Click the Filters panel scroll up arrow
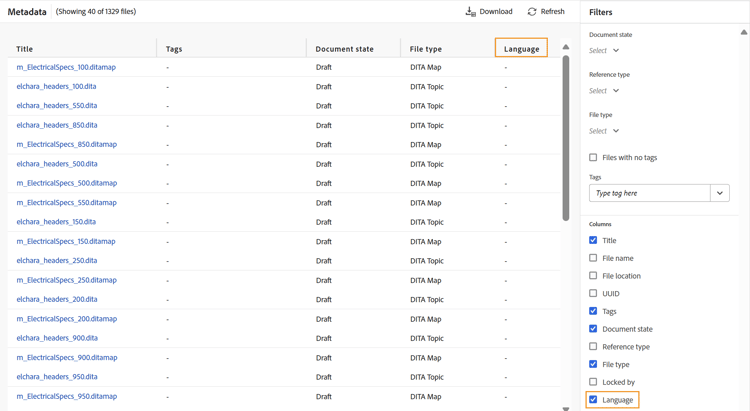The height and width of the screenshot is (411, 750). click(x=744, y=33)
